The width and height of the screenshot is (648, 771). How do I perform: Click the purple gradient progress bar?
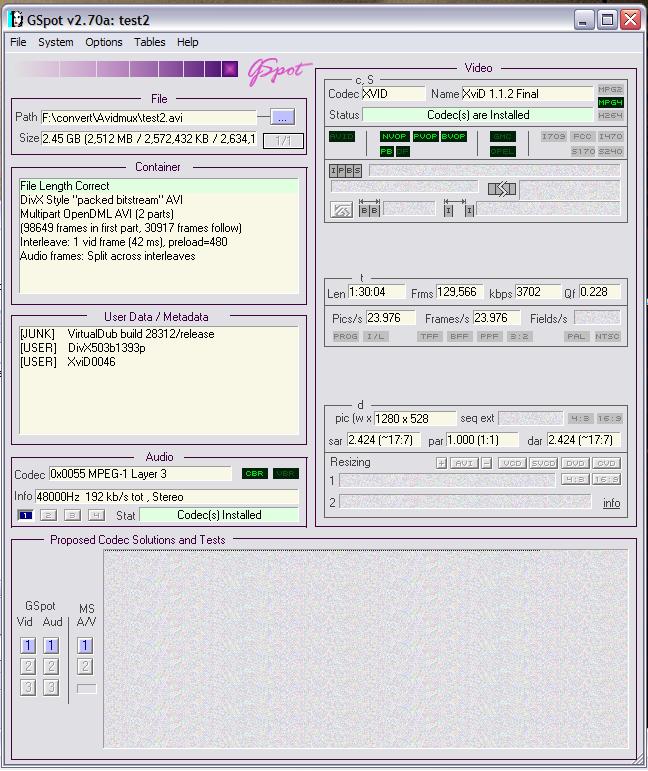click(126, 69)
